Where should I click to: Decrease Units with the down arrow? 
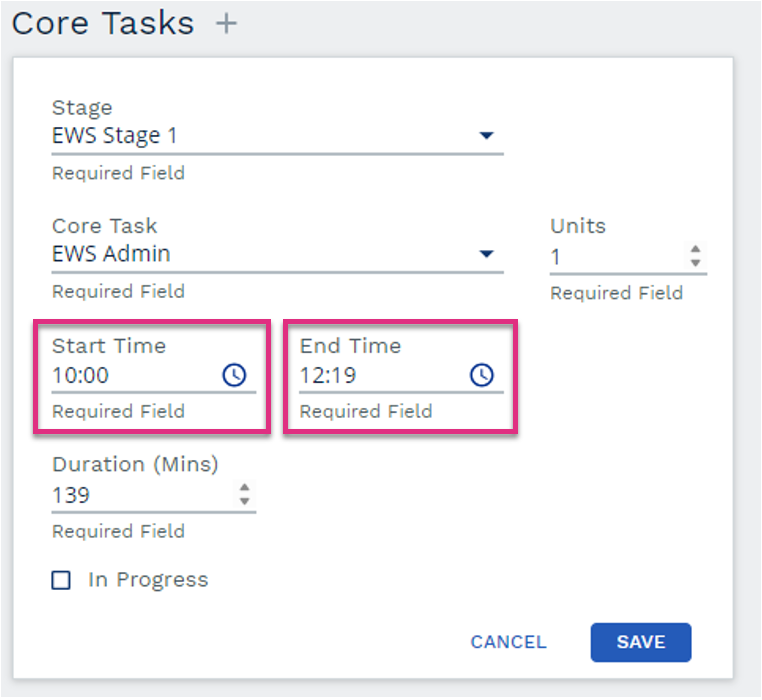[695, 262]
